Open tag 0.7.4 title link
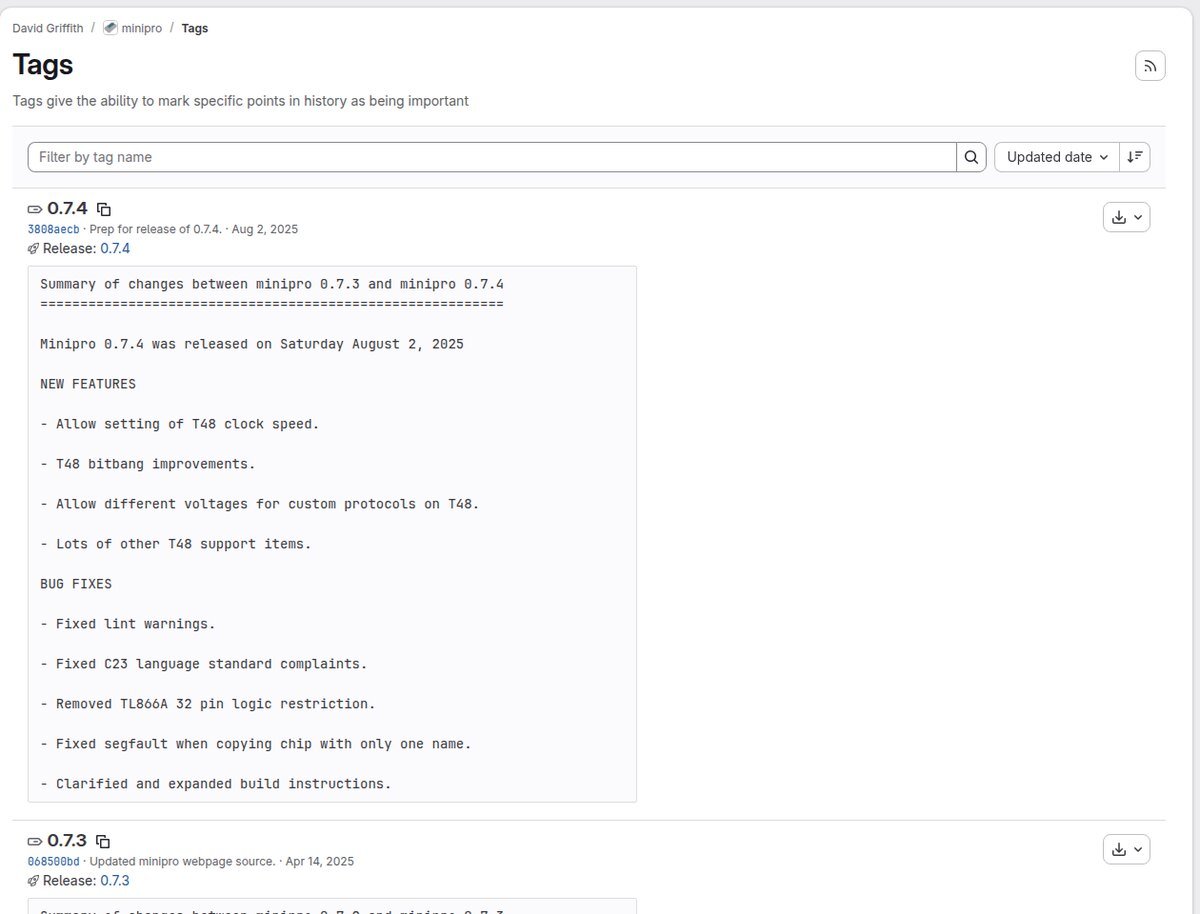The height and width of the screenshot is (914, 1200). 67,209
